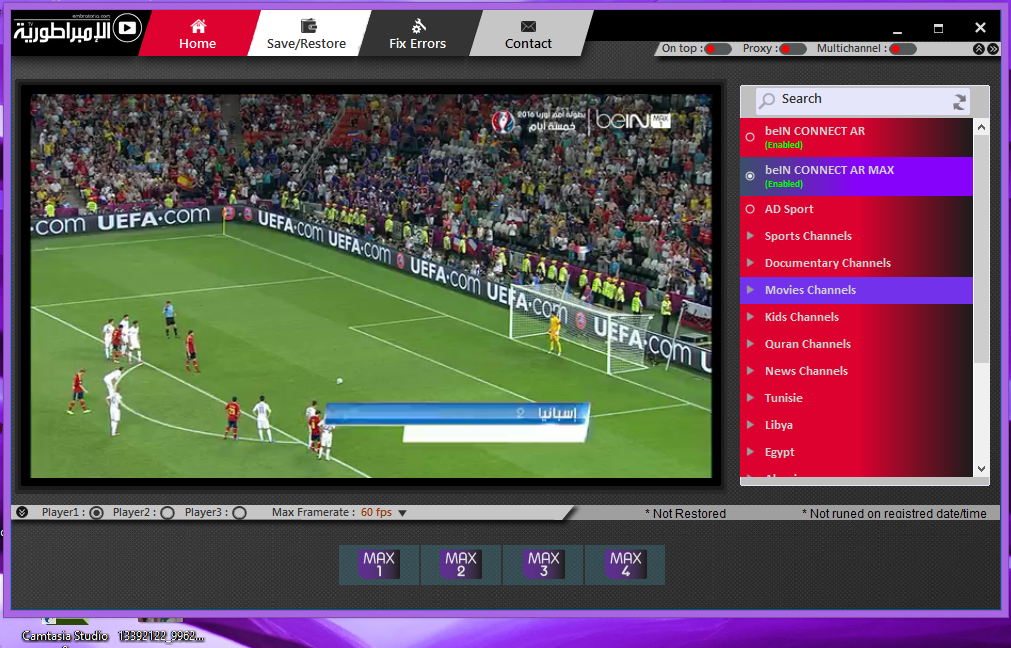Click the magnifier search icon
Image resolution: width=1011 pixels, height=648 pixels.
pyautogui.click(x=767, y=100)
